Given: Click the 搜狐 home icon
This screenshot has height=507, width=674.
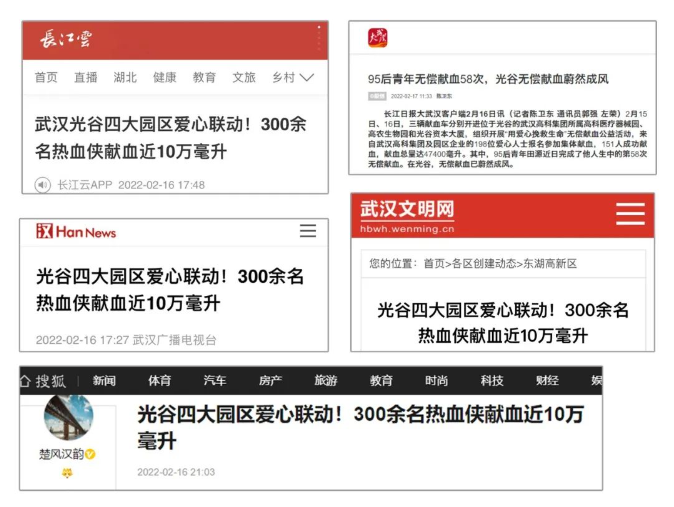Looking at the screenshot, I should tap(28, 381).
